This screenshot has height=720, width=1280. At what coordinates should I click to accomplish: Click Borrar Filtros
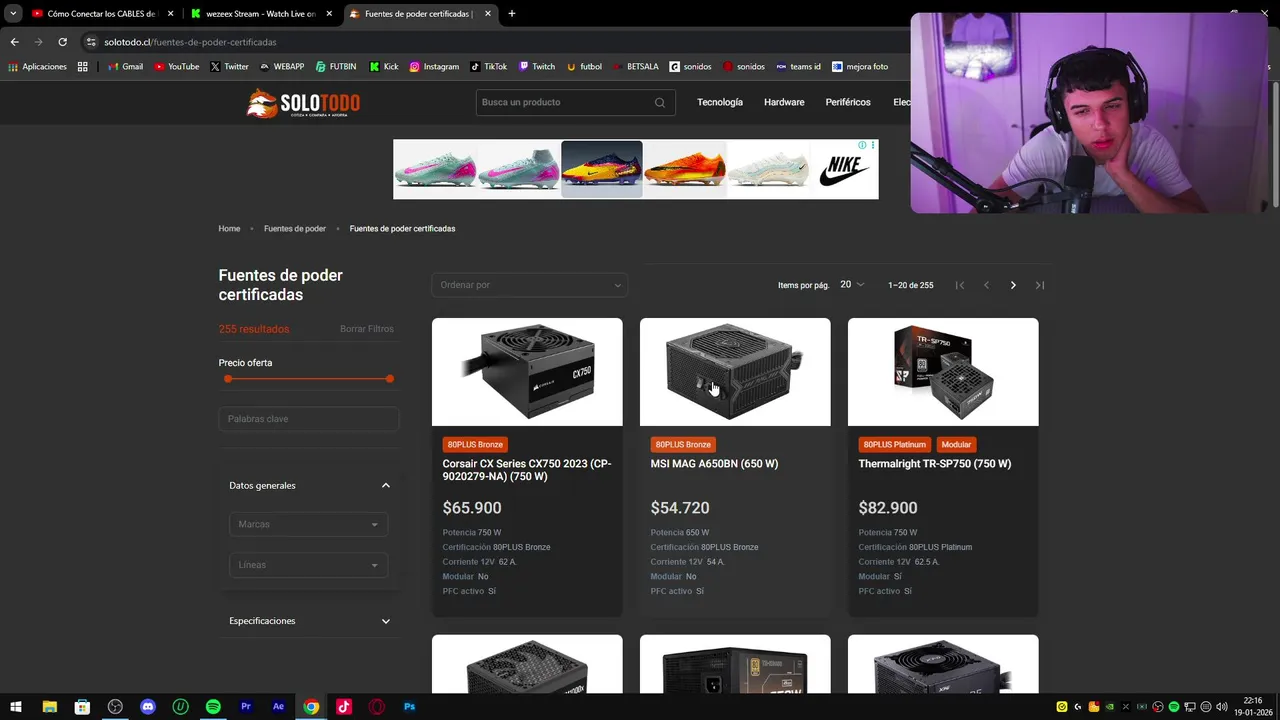pos(367,329)
